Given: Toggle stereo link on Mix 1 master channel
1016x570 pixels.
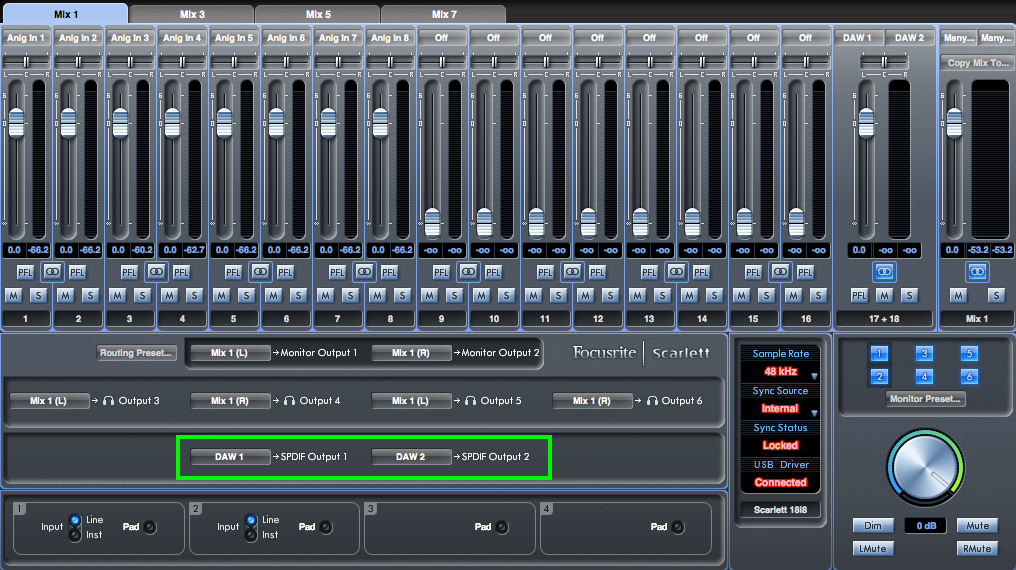Looking at the screenshot, I should (x=977, y=271).
